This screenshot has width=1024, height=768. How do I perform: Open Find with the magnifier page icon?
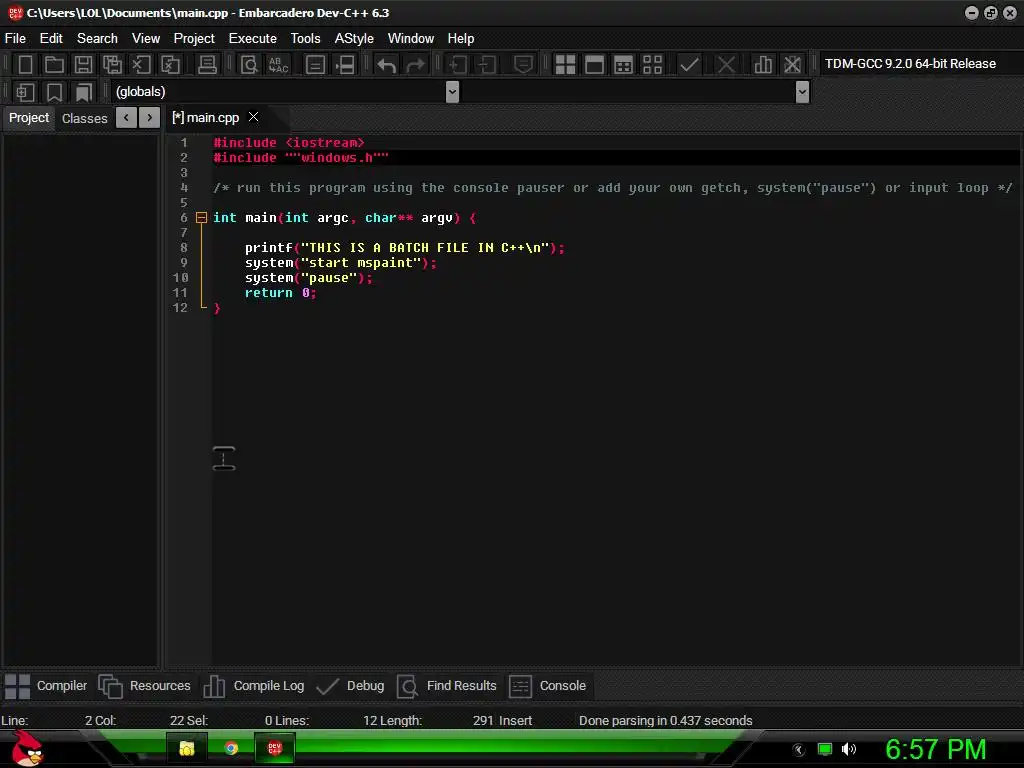249,65
